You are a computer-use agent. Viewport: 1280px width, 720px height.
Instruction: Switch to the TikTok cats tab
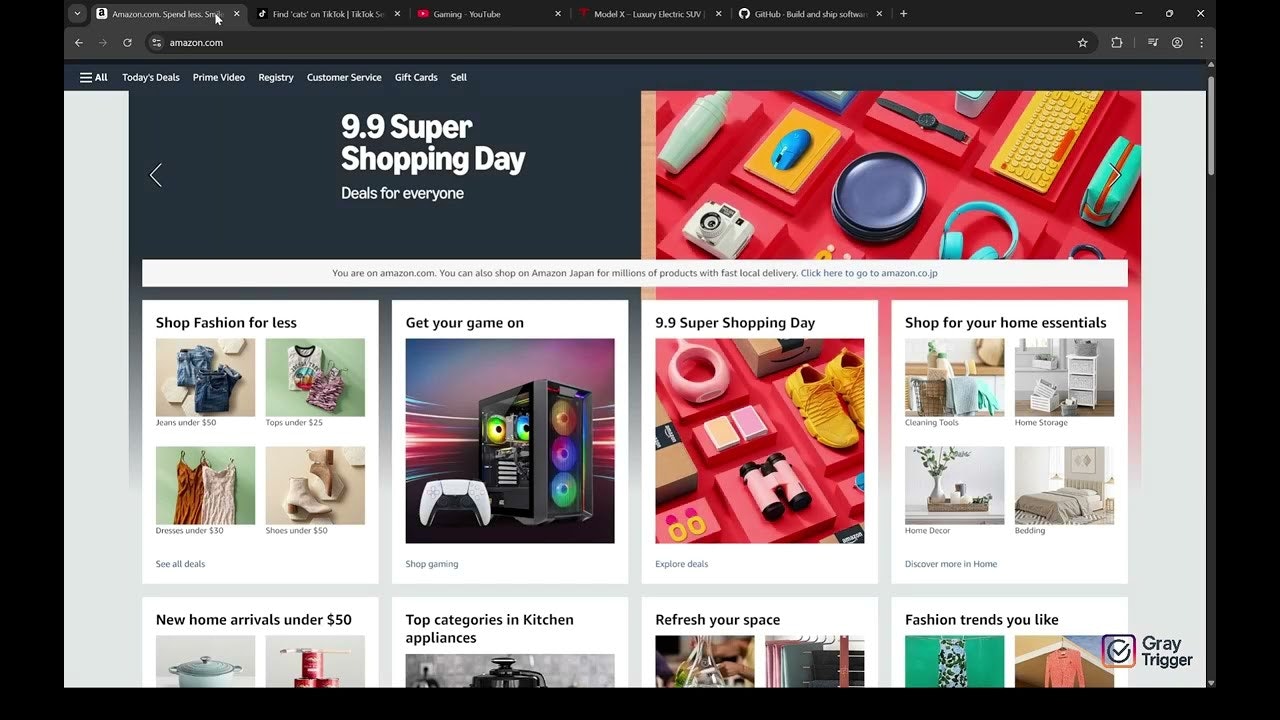[328, 14]
